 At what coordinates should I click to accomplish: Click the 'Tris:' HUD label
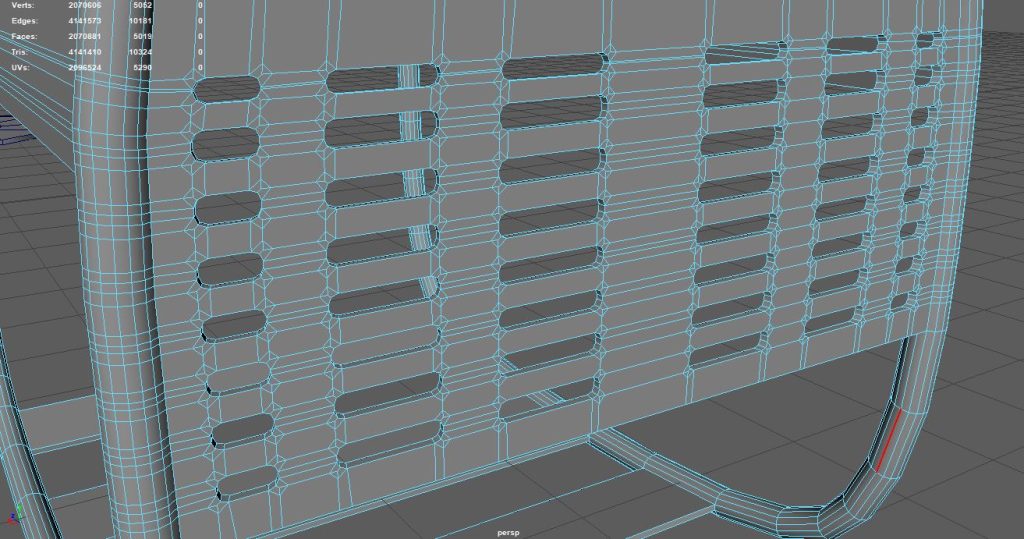tap(20, 52)
